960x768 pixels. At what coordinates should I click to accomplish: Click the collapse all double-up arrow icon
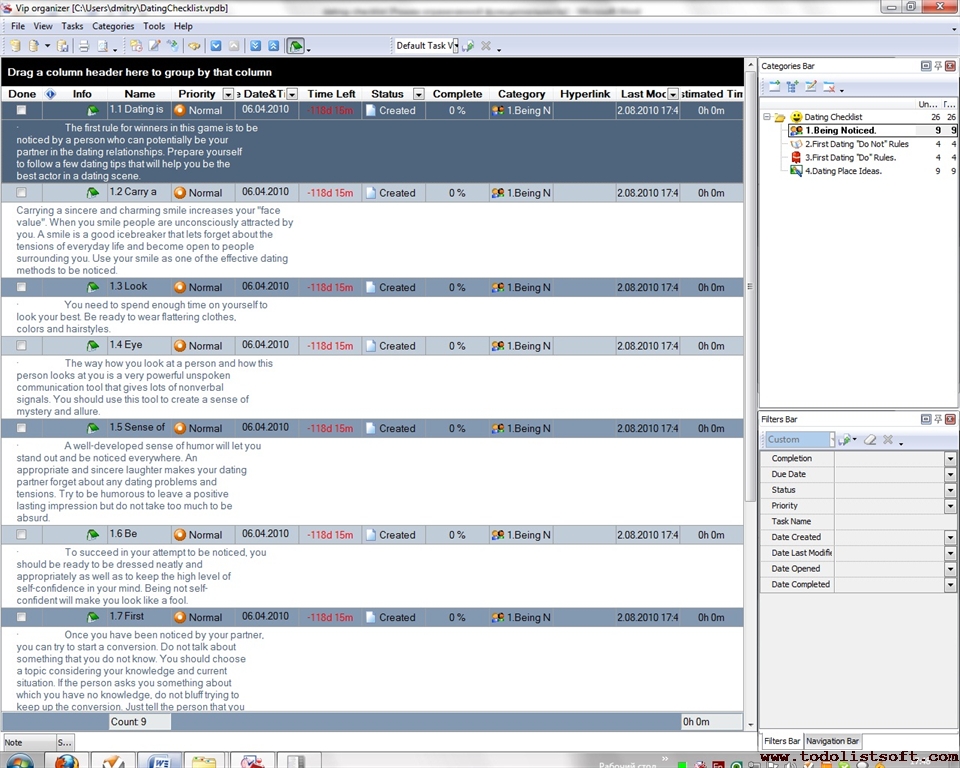[273, 46]
